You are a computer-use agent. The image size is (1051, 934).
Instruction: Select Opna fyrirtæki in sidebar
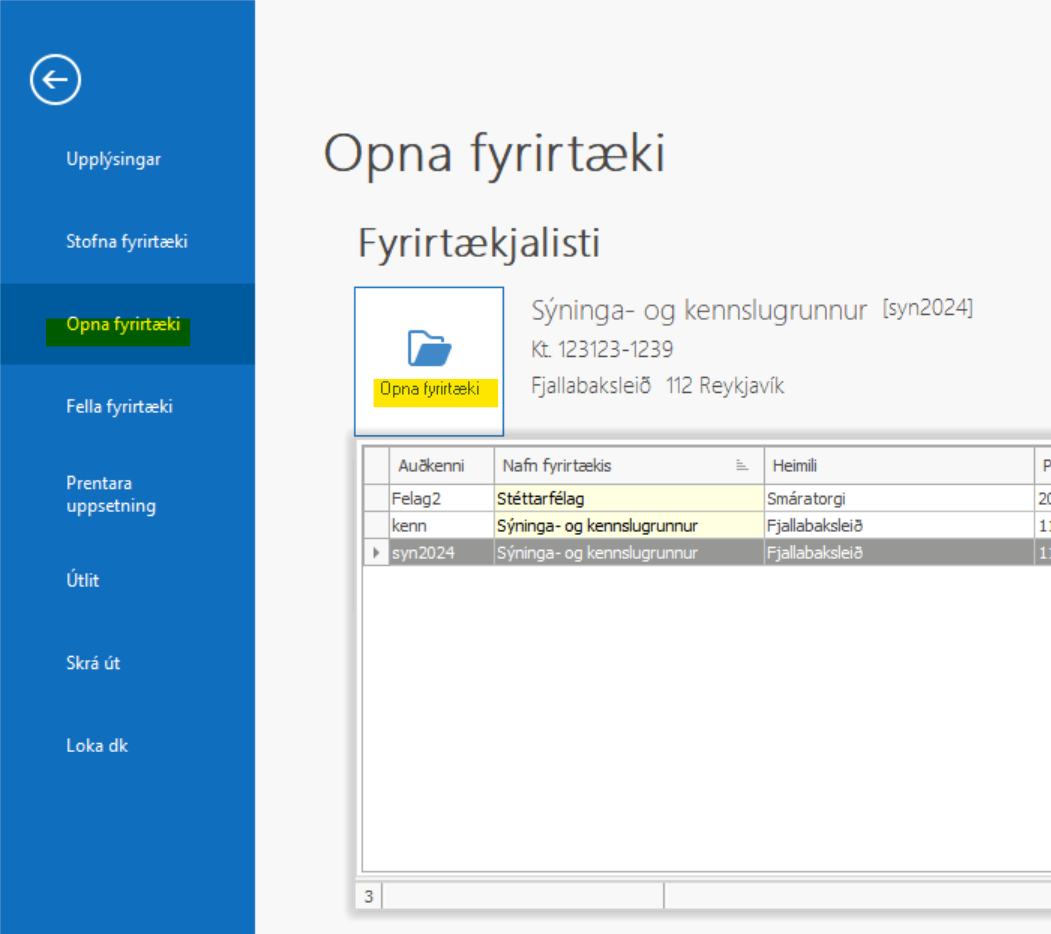coord(123,324)
